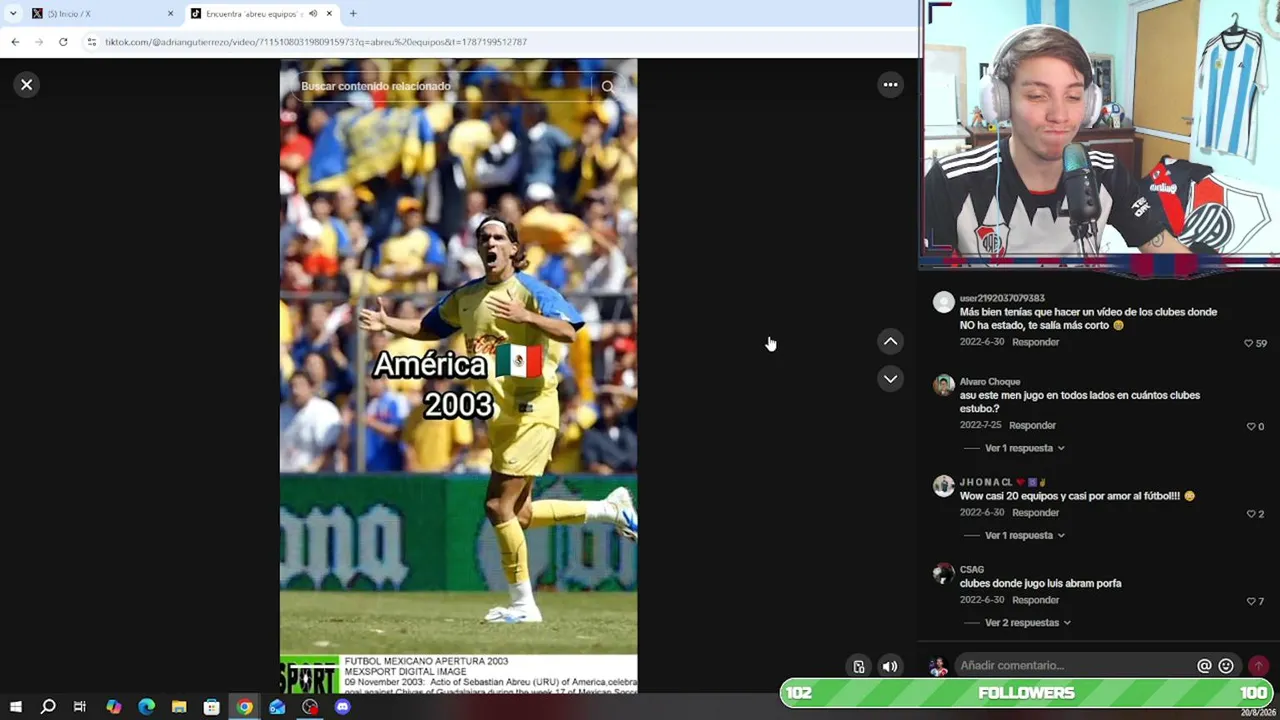Open the three-dot more options menu
This screenshot has width=1280, height=720.
(890, 85)
